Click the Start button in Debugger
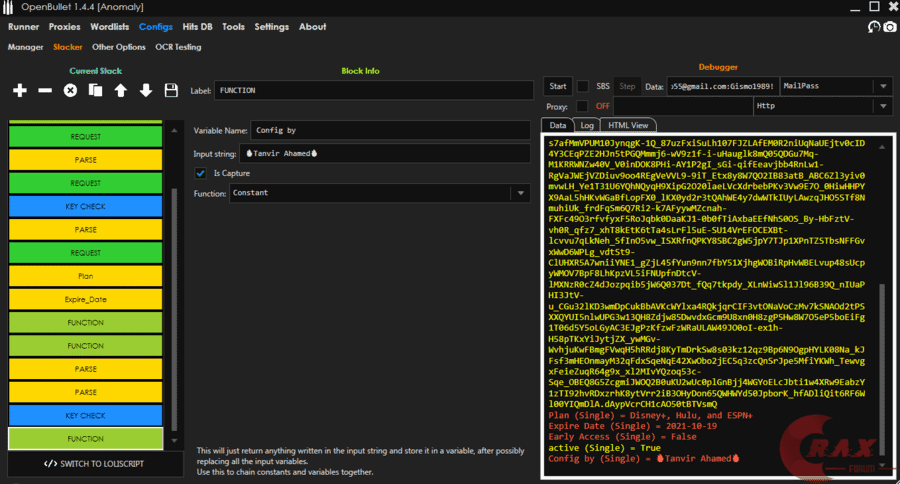This screenshot has width=900, height=484. point(558,87)
